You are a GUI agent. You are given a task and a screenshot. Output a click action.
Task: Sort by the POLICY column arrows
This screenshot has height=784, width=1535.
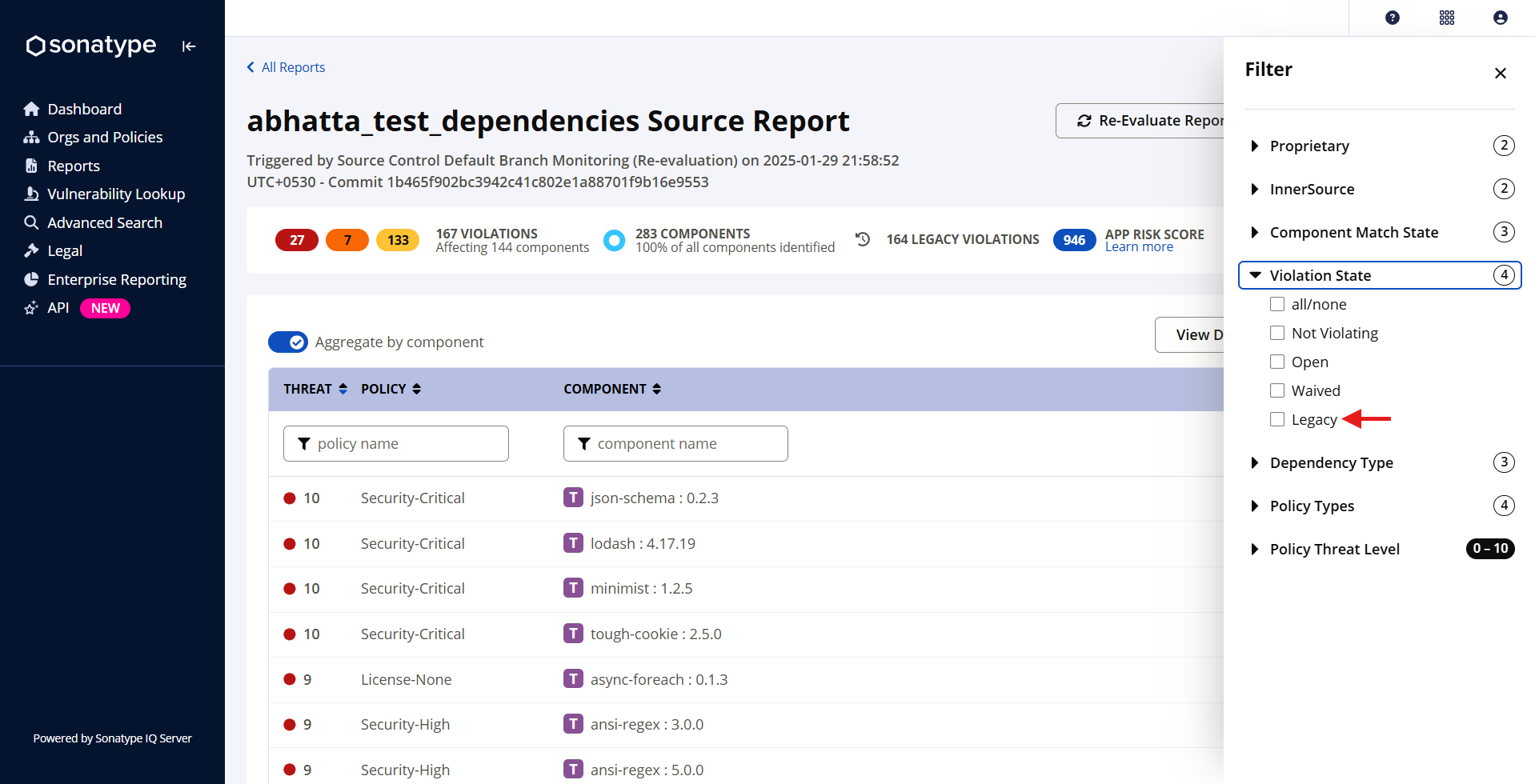(416, 389)
